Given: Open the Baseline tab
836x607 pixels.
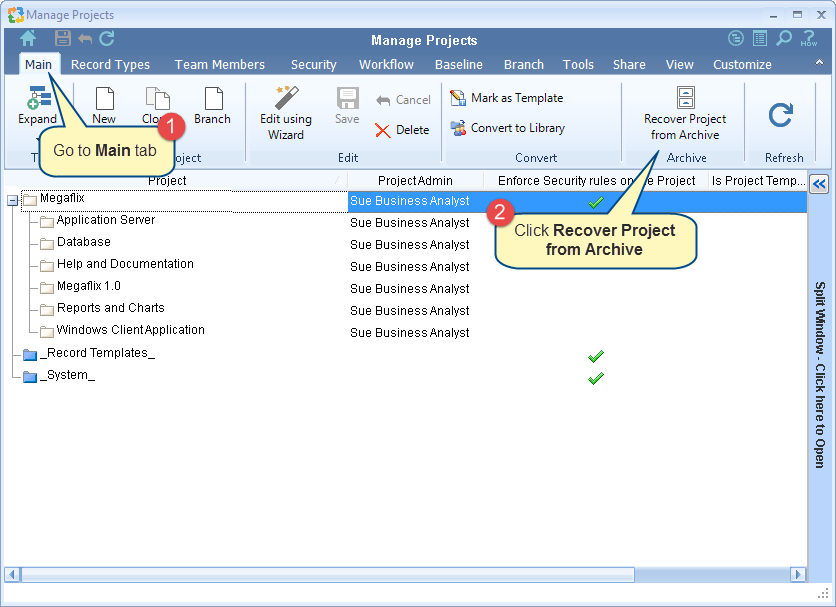Looking at the screenshot, I should point(459,65).
